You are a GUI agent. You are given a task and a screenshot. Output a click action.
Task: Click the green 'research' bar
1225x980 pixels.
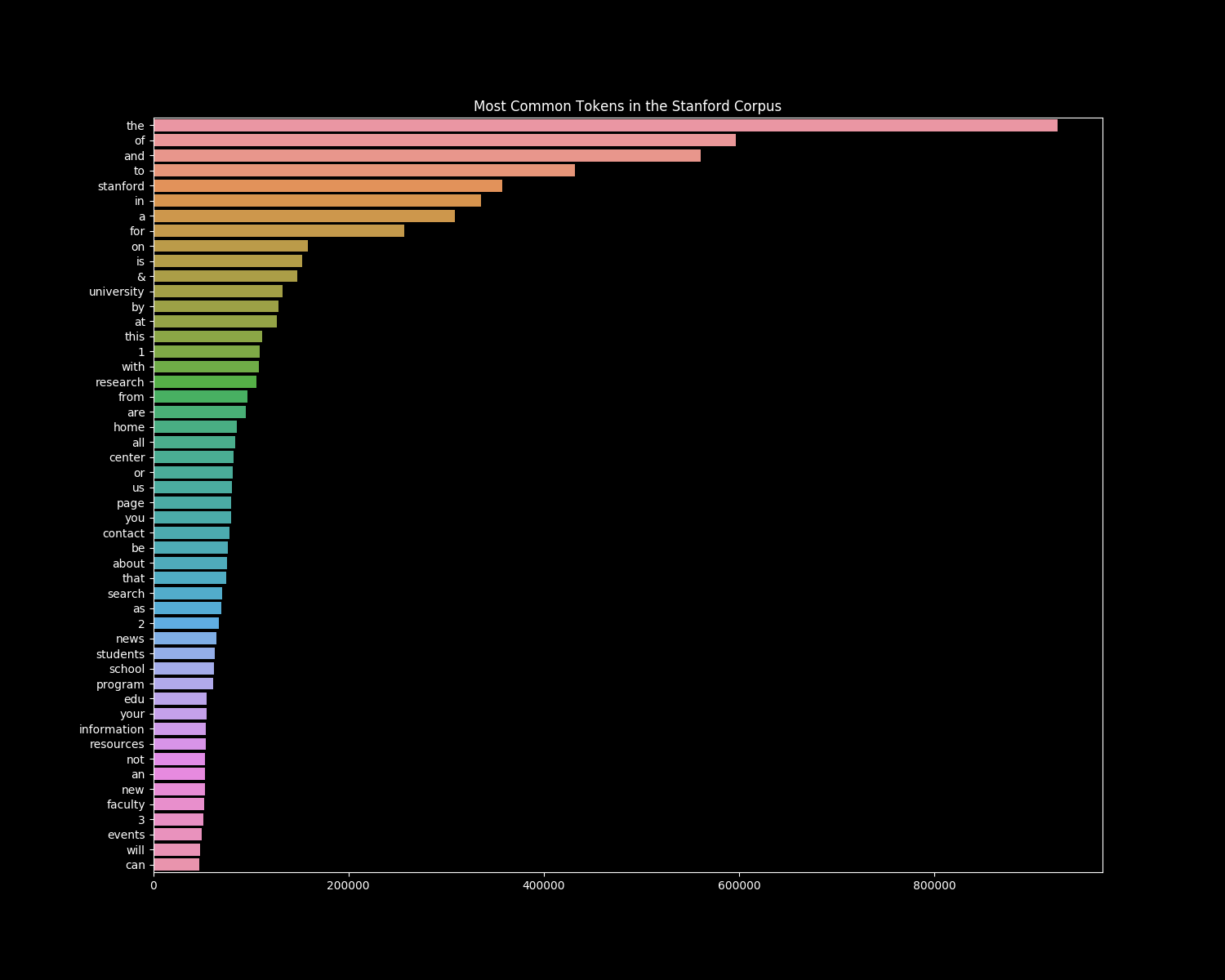(205, 382)
